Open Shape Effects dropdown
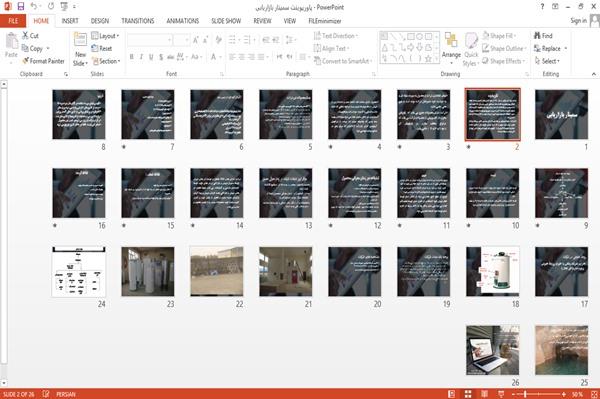Image resolution: width=600 pixels, height=399 pixels. click(x=503, y=61)
